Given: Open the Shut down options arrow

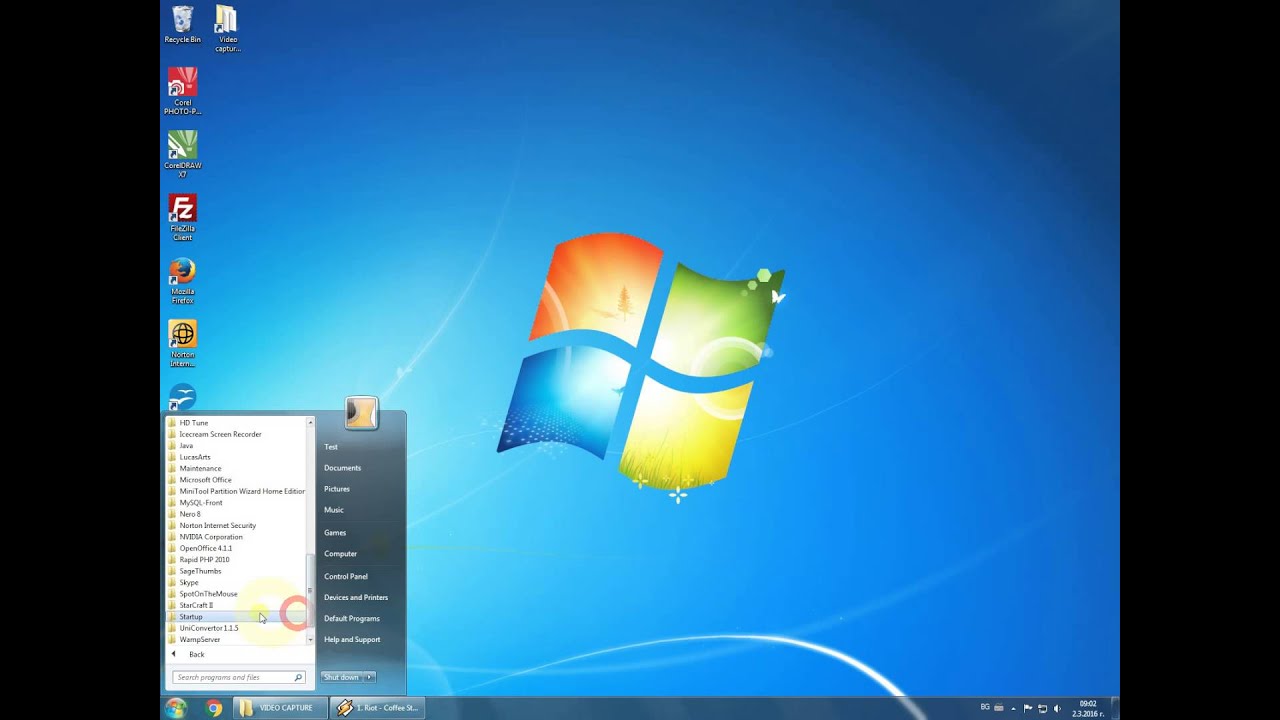Looking at the screenshot, I should click(370, 677).
